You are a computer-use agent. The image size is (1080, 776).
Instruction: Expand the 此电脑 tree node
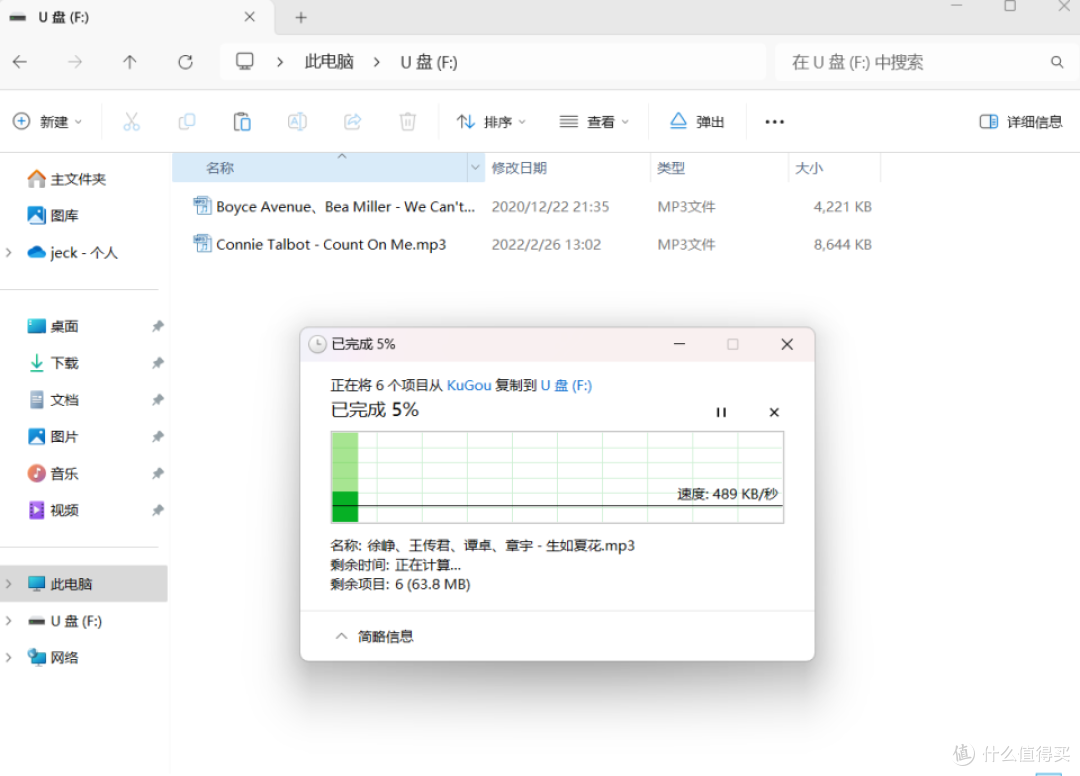8,584
